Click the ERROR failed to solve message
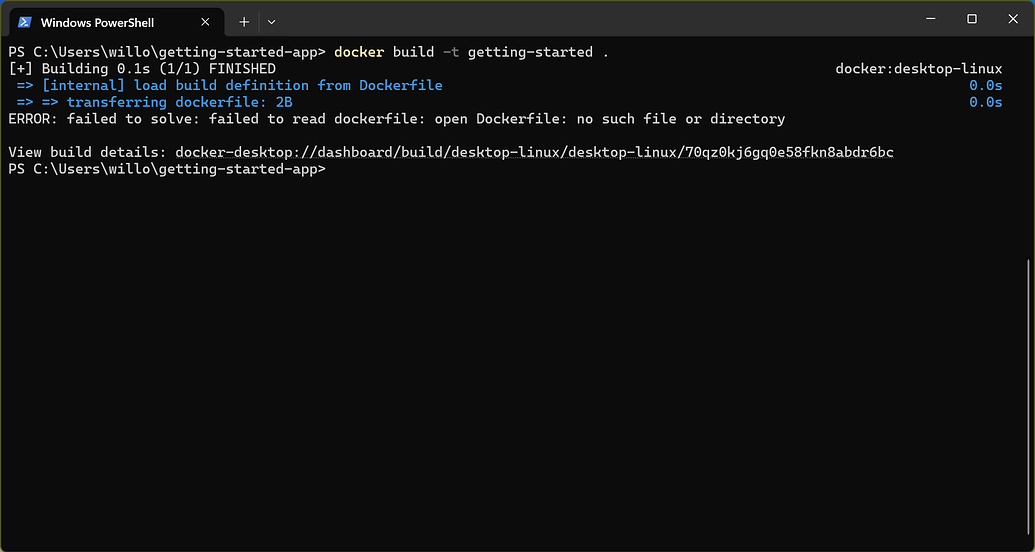 point(396,119)
